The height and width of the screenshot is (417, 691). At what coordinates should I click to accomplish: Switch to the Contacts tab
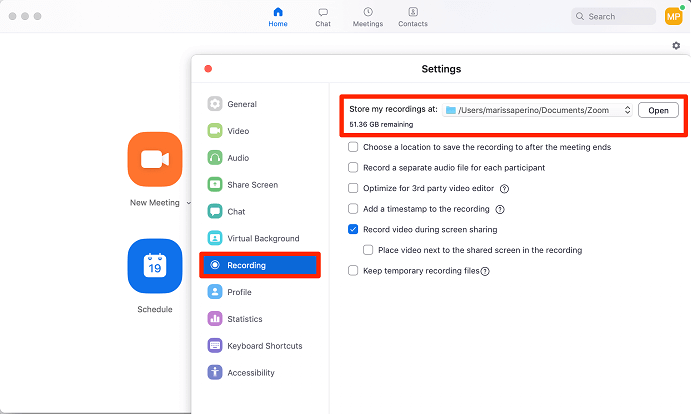pos(412,16)
